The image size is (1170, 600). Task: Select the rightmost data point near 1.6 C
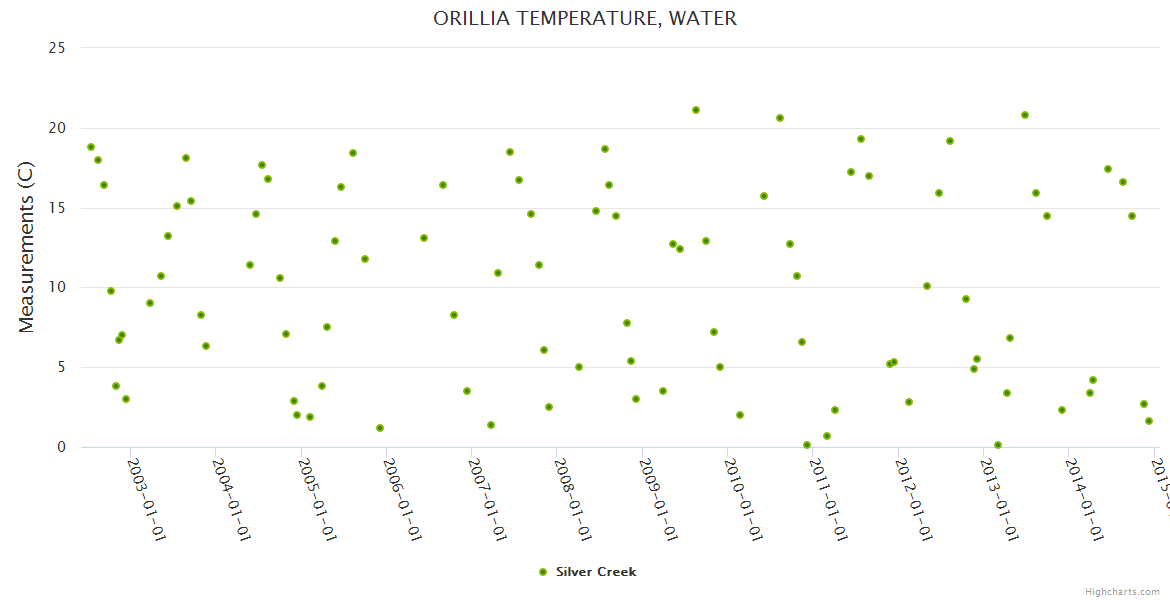click(x=1149, y=421)
